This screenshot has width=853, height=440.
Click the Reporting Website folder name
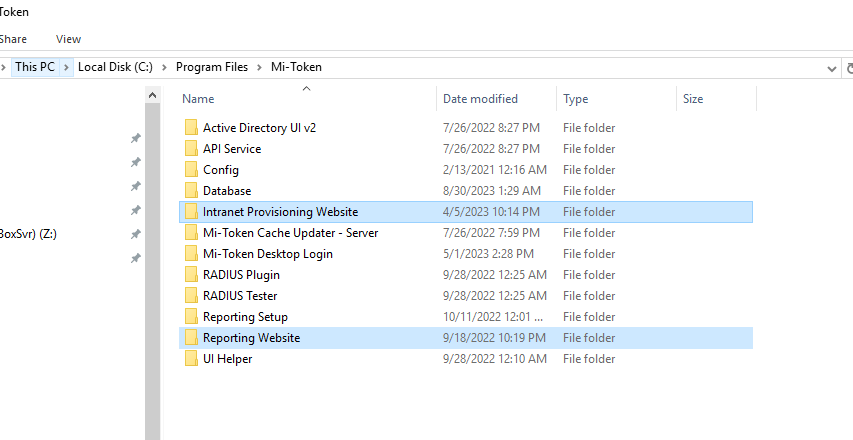[251, 338]
